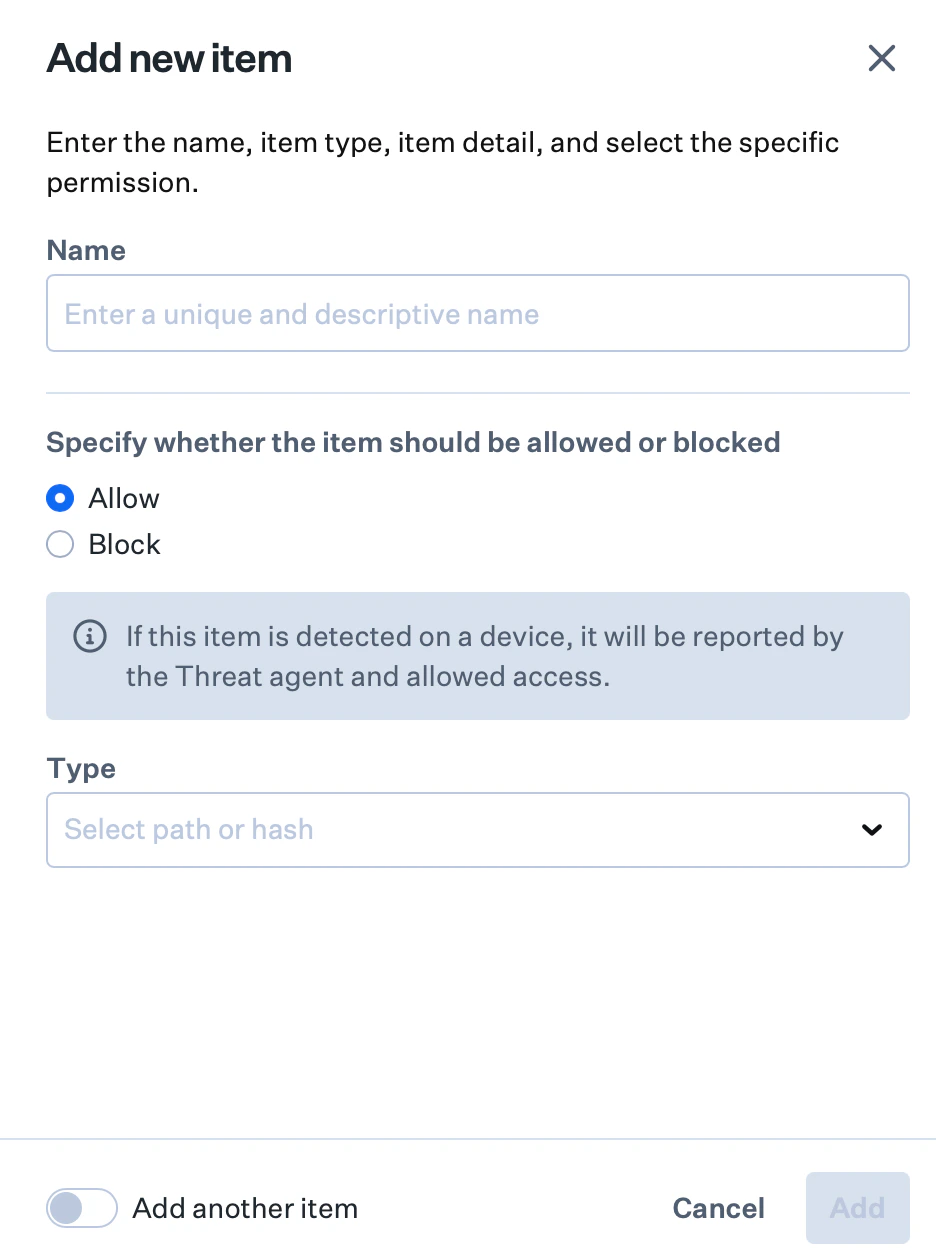Select the Block radio button
Image resolution: width=936 pixels, height=1258 pixels.
click(x=59, y=544)
